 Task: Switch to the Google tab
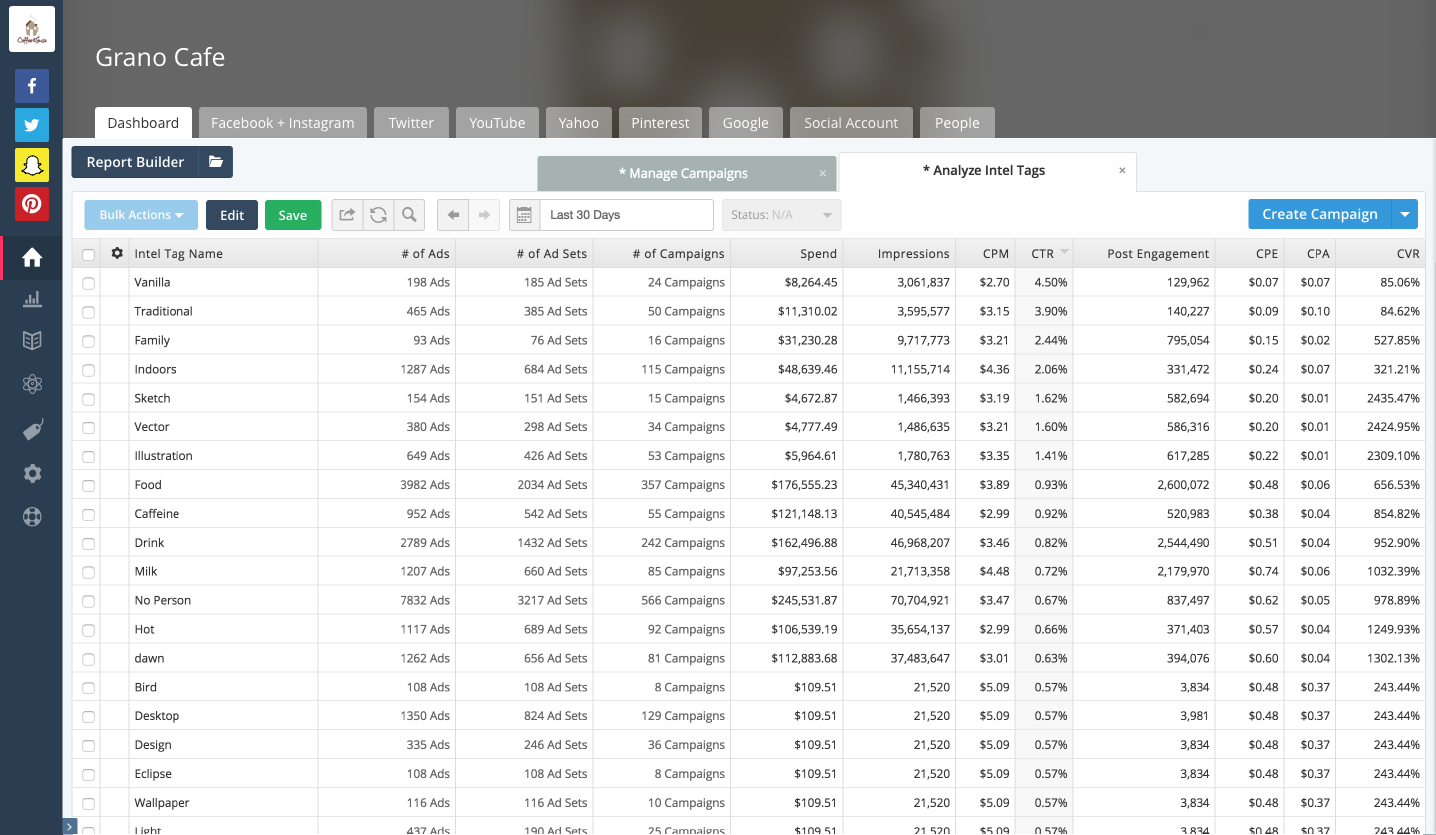point(746,123)
